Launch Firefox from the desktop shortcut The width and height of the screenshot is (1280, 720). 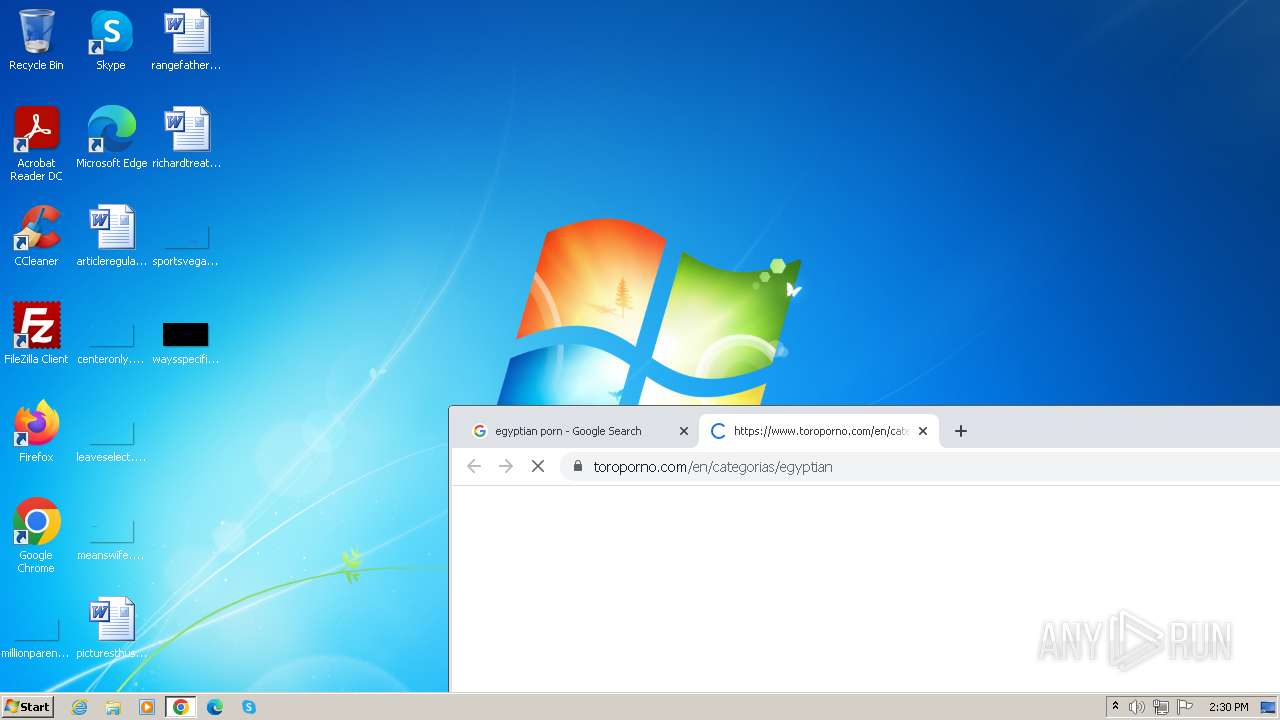click(x=36, y=432)
